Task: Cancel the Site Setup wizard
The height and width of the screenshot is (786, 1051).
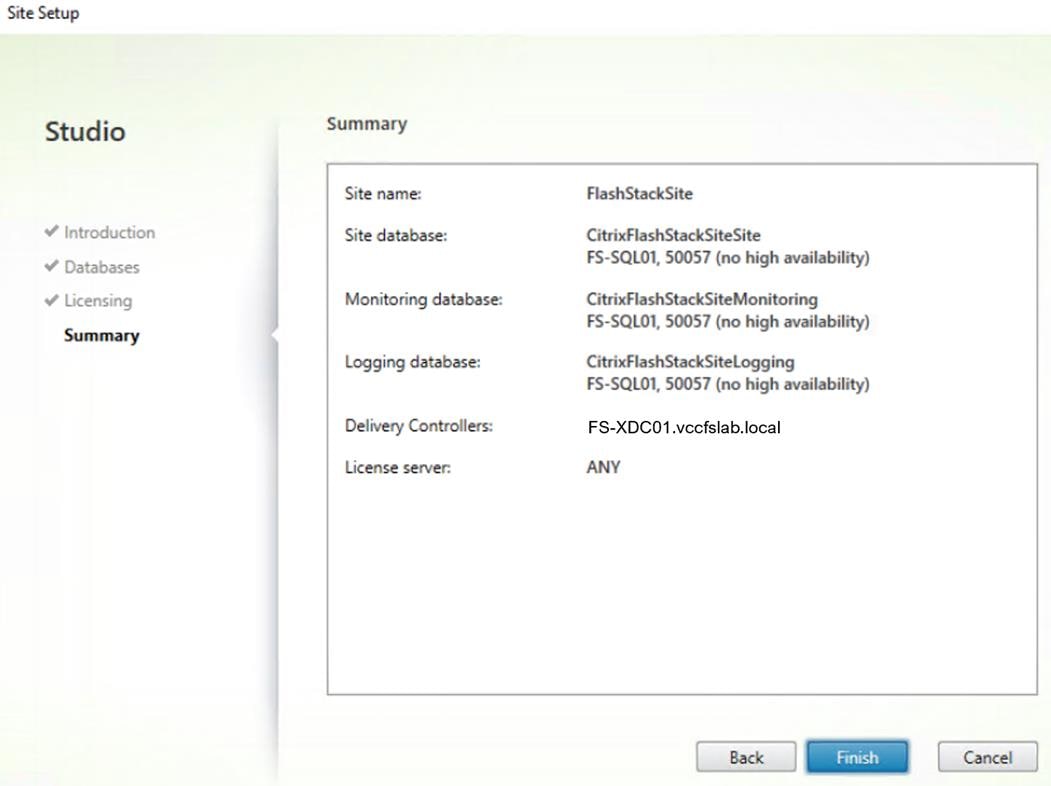Action: tap(987, 757)
